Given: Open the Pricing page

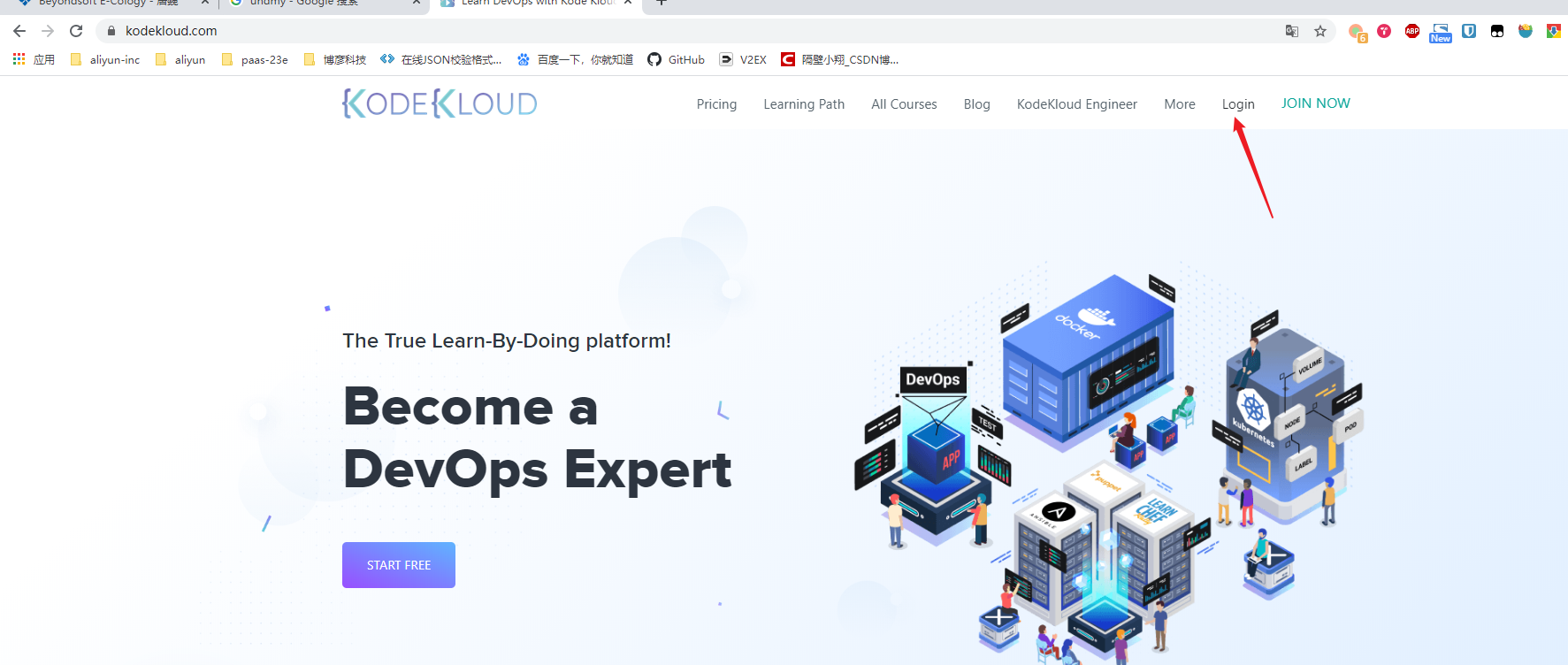Looking at the screenshot, I should click(716, 104).
